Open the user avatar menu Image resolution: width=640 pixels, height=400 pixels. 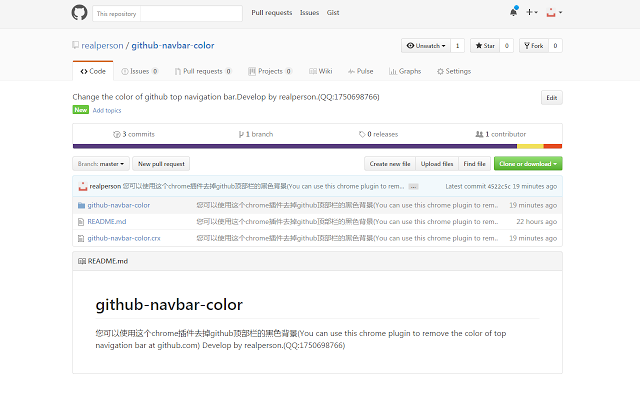coord(554,12)
